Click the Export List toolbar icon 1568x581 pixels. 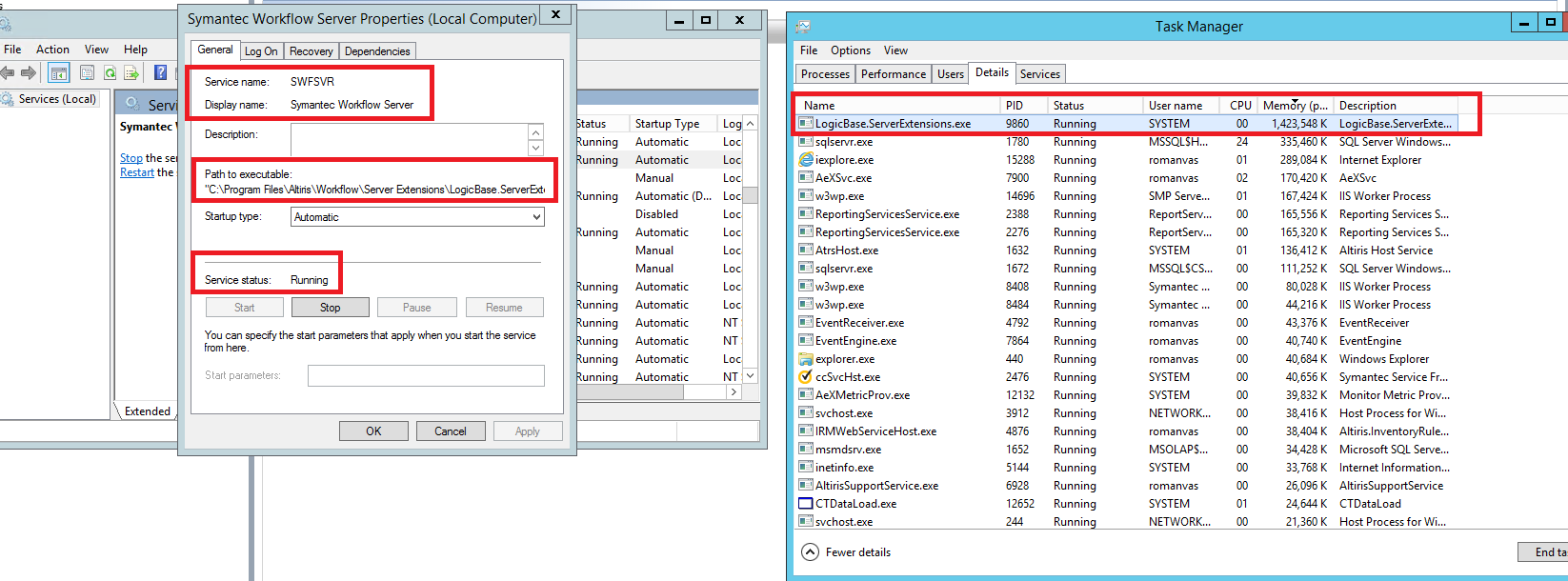(131, 73)
